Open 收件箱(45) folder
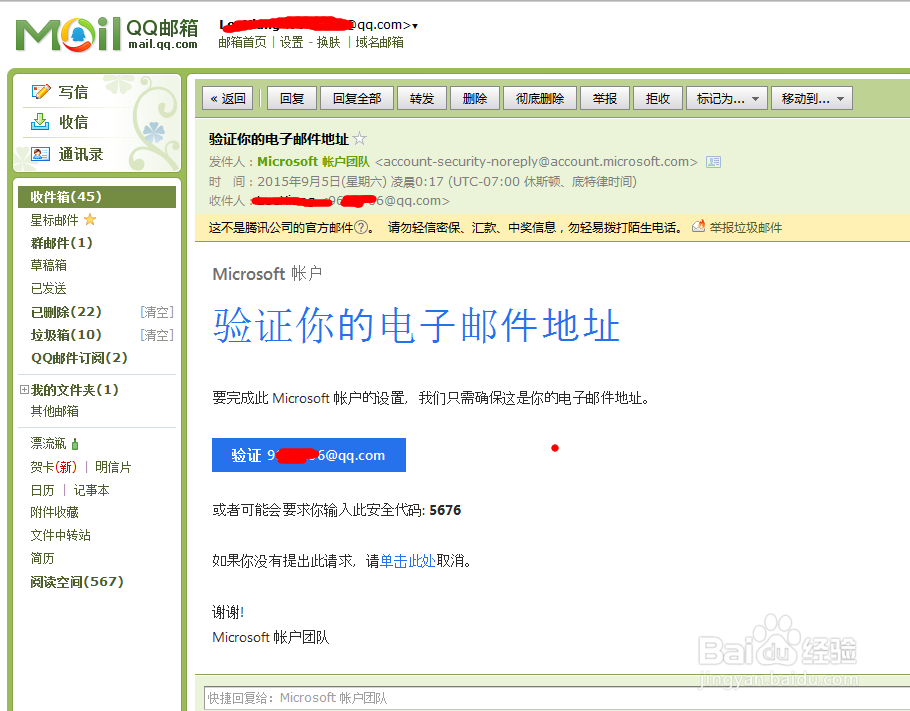The width and height of the screenshot is (910, 711). point(97,197)
